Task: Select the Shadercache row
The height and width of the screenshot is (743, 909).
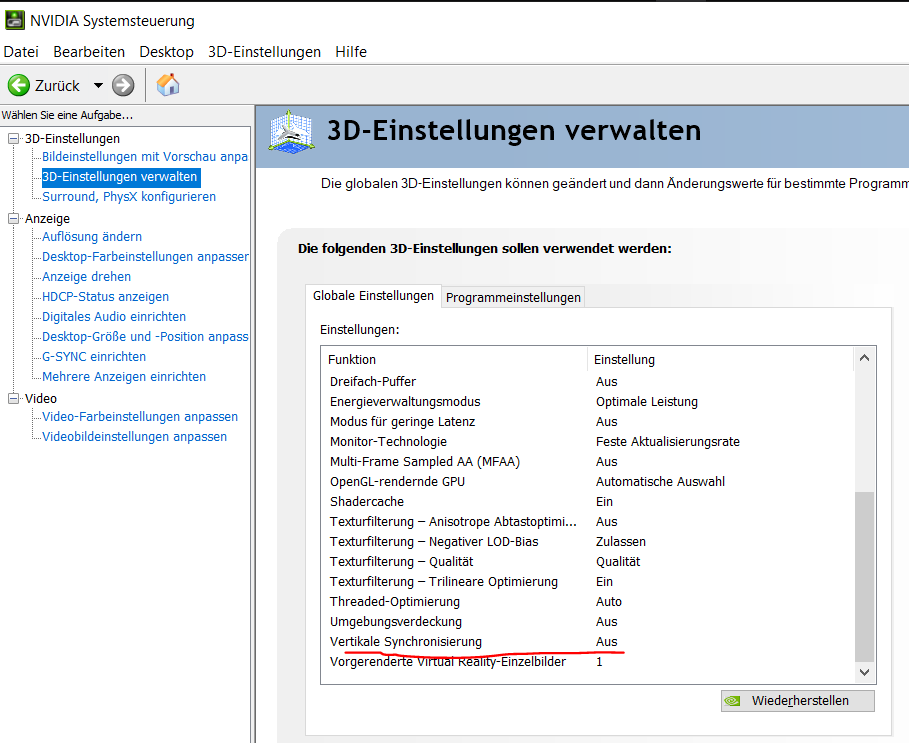Action: click(588, 501)
